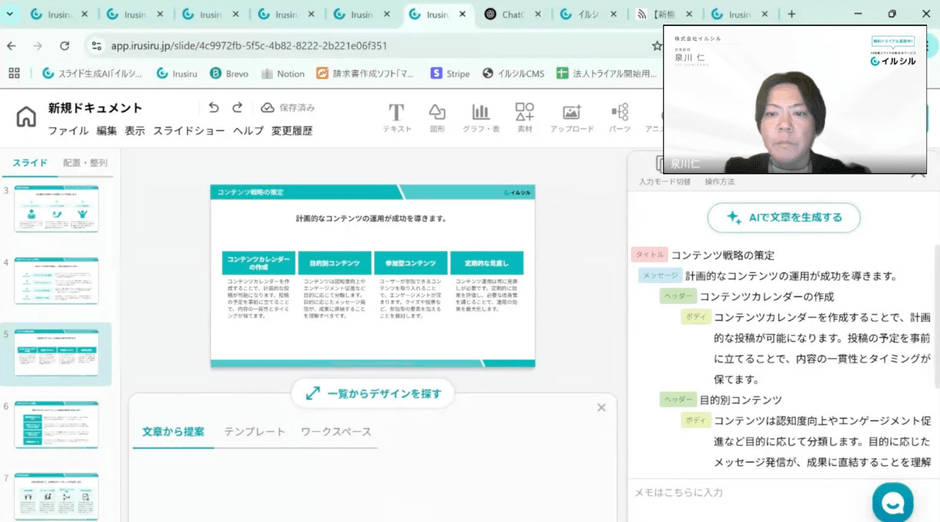Undo the last action
The image size is (940, 522).
point(213,108)
